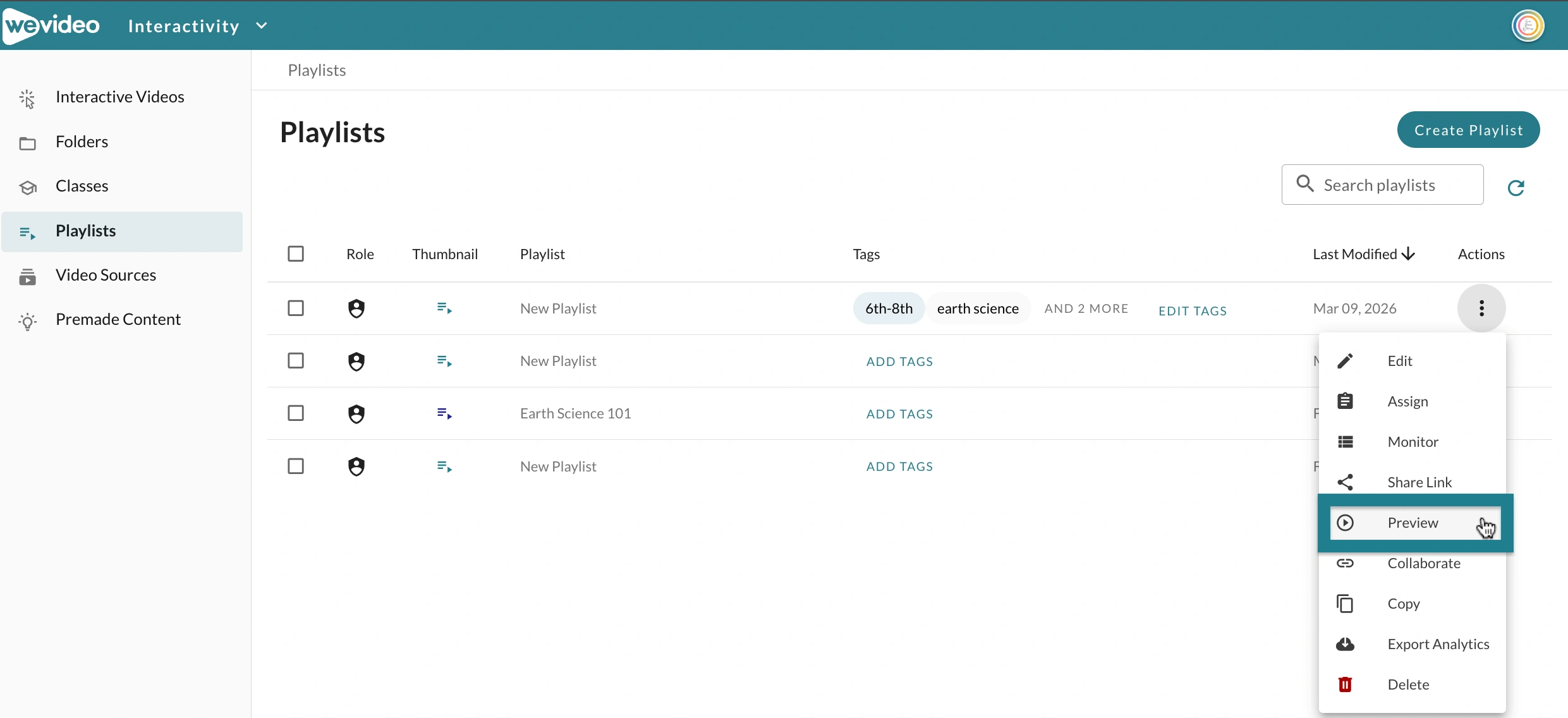Click the three-dot actions menu button
The width and height of the screenshot is (1568, 718).
click(x=1481, y=308)
